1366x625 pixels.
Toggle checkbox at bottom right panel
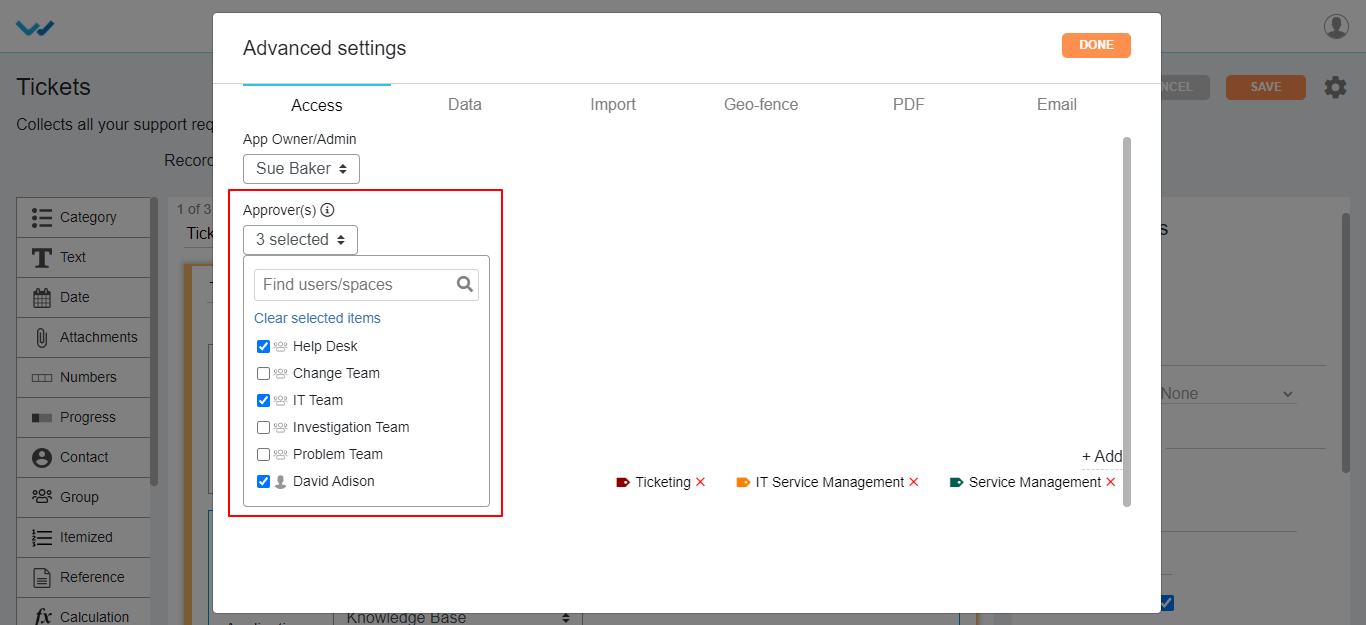click(x=1167, y=603)
